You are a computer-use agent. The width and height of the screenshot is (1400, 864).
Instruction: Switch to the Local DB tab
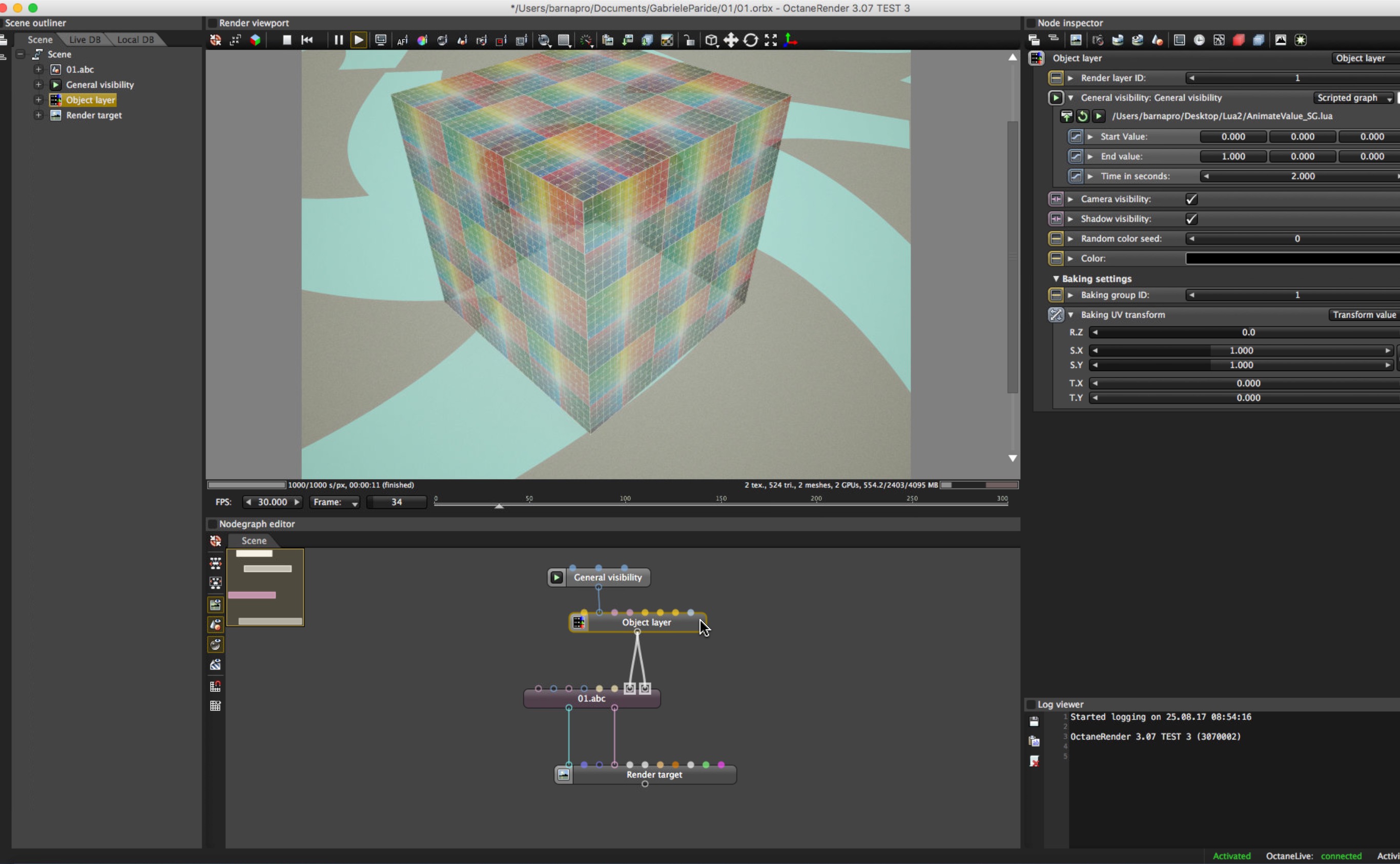(x=135, y=39)
